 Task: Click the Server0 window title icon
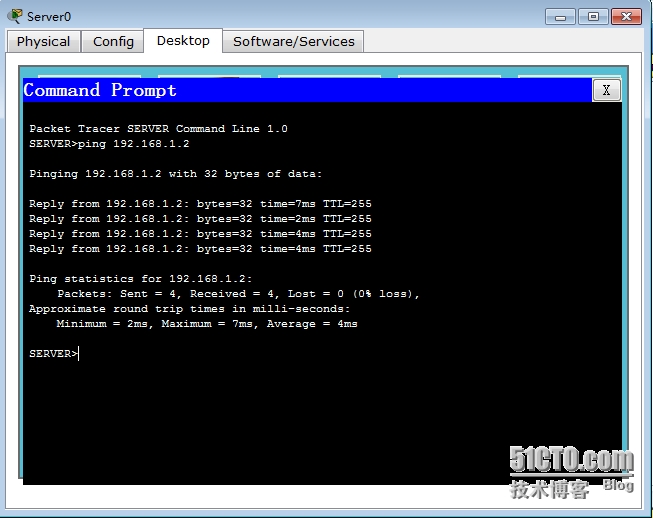(15, 16)
